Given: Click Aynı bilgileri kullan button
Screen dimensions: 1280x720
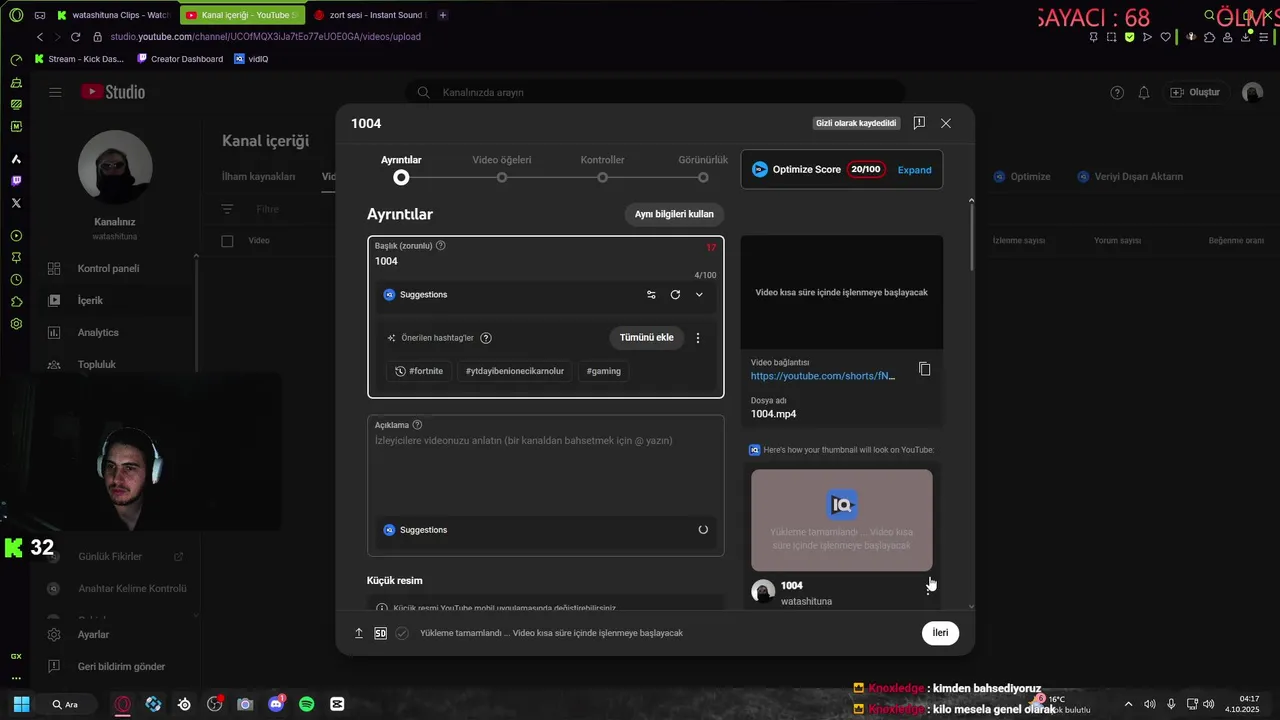Looking at the screenshot, I should click(674, 214).
